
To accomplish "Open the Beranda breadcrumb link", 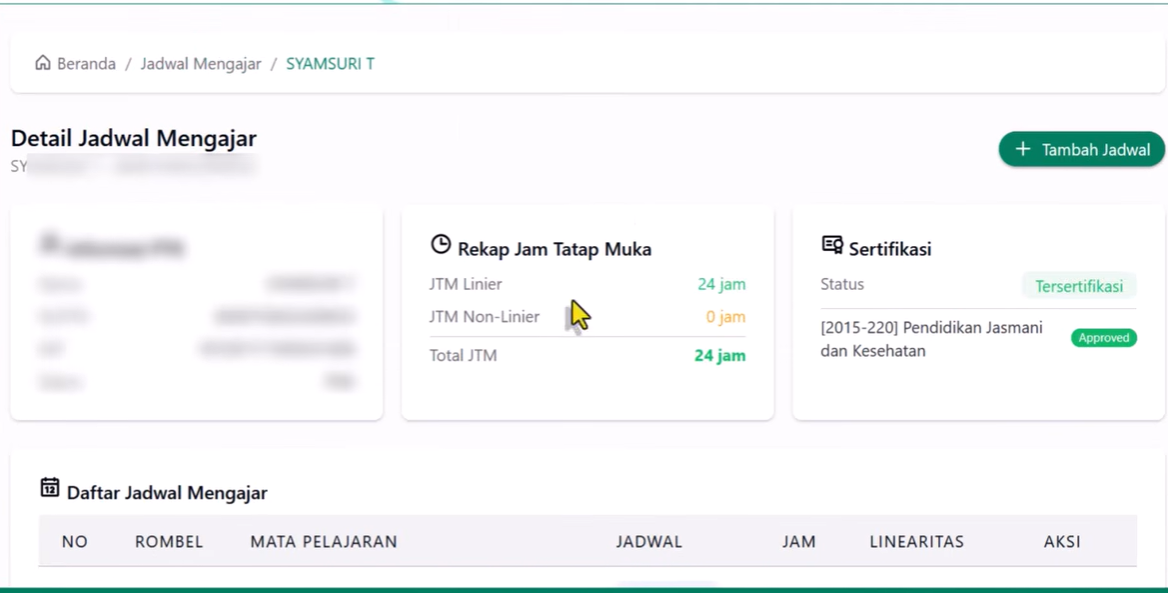I will 86,63.
